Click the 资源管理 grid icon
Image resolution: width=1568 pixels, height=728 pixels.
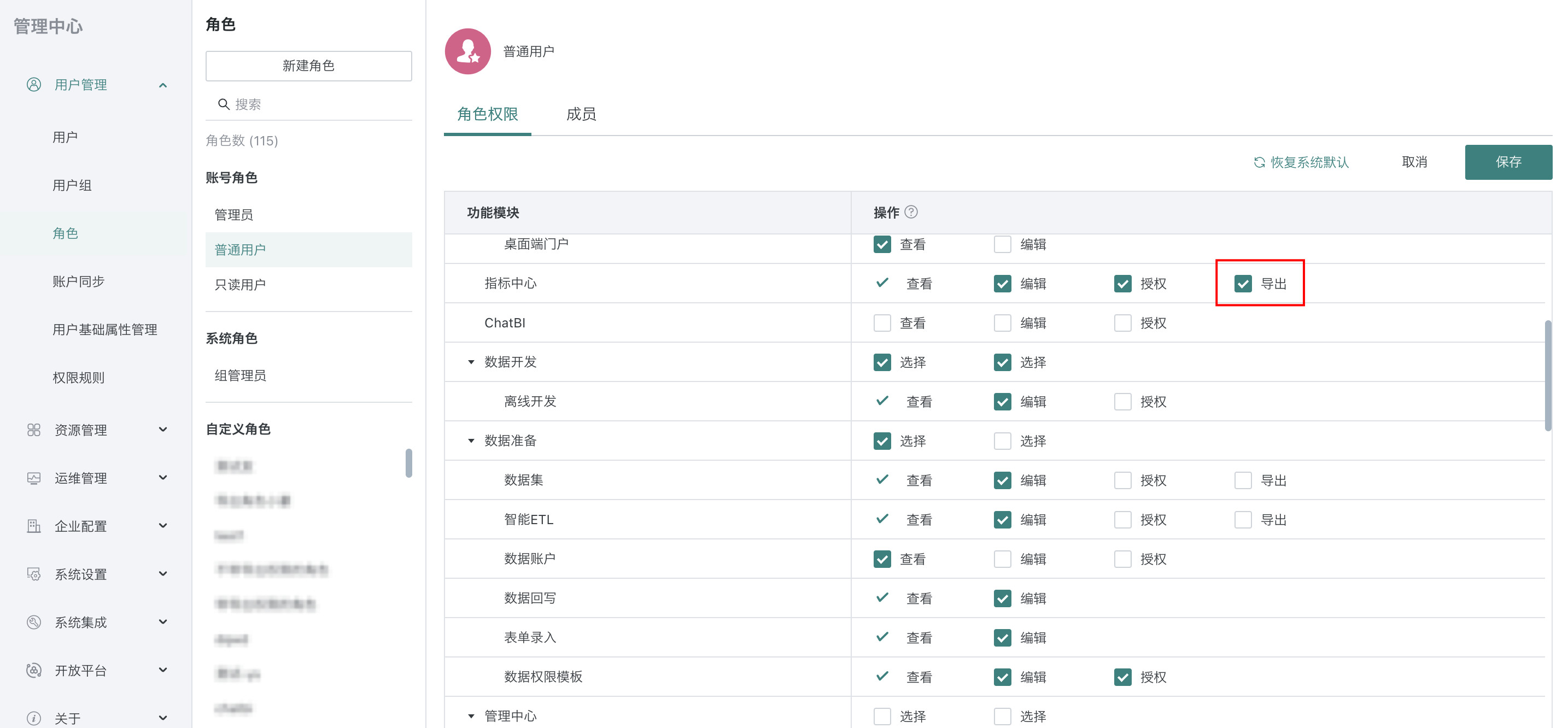pyautogui.click(x=34, y=430)
